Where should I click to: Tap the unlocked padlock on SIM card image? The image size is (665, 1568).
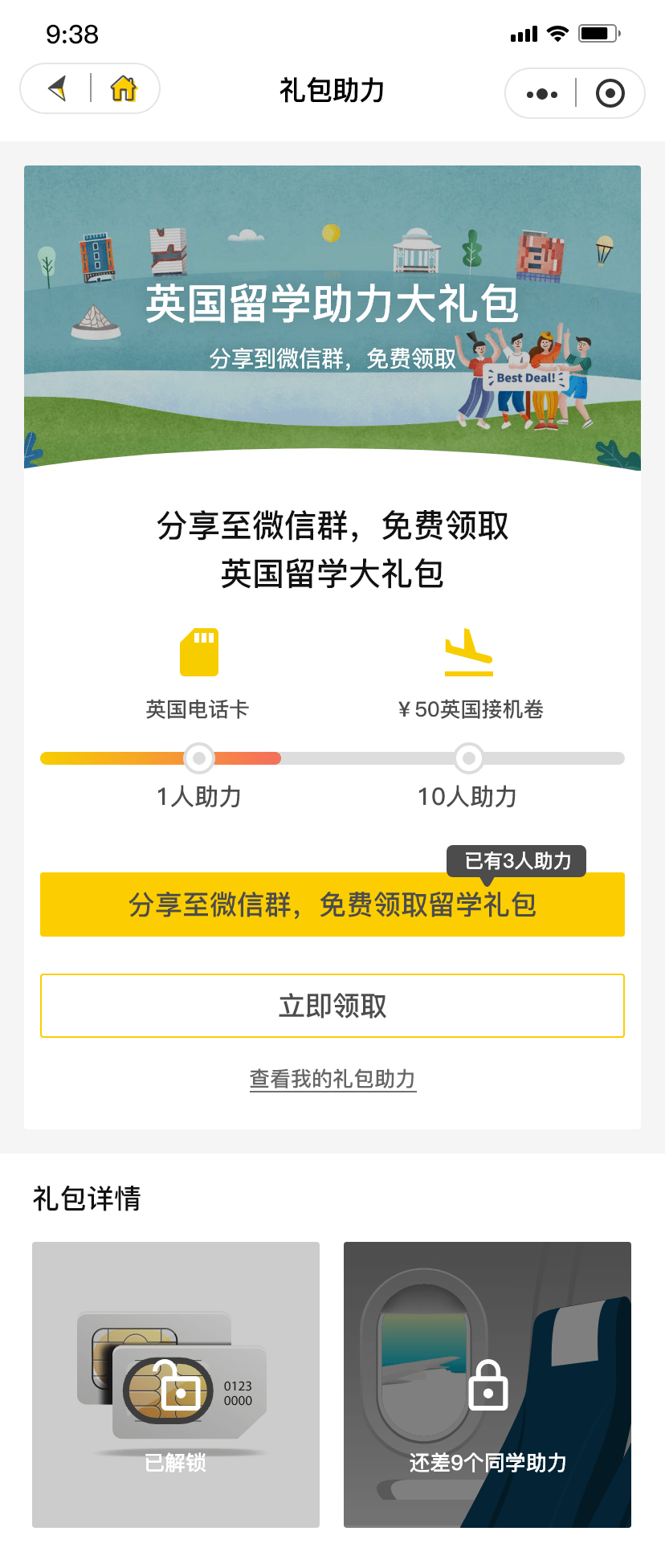point(177,1386)
